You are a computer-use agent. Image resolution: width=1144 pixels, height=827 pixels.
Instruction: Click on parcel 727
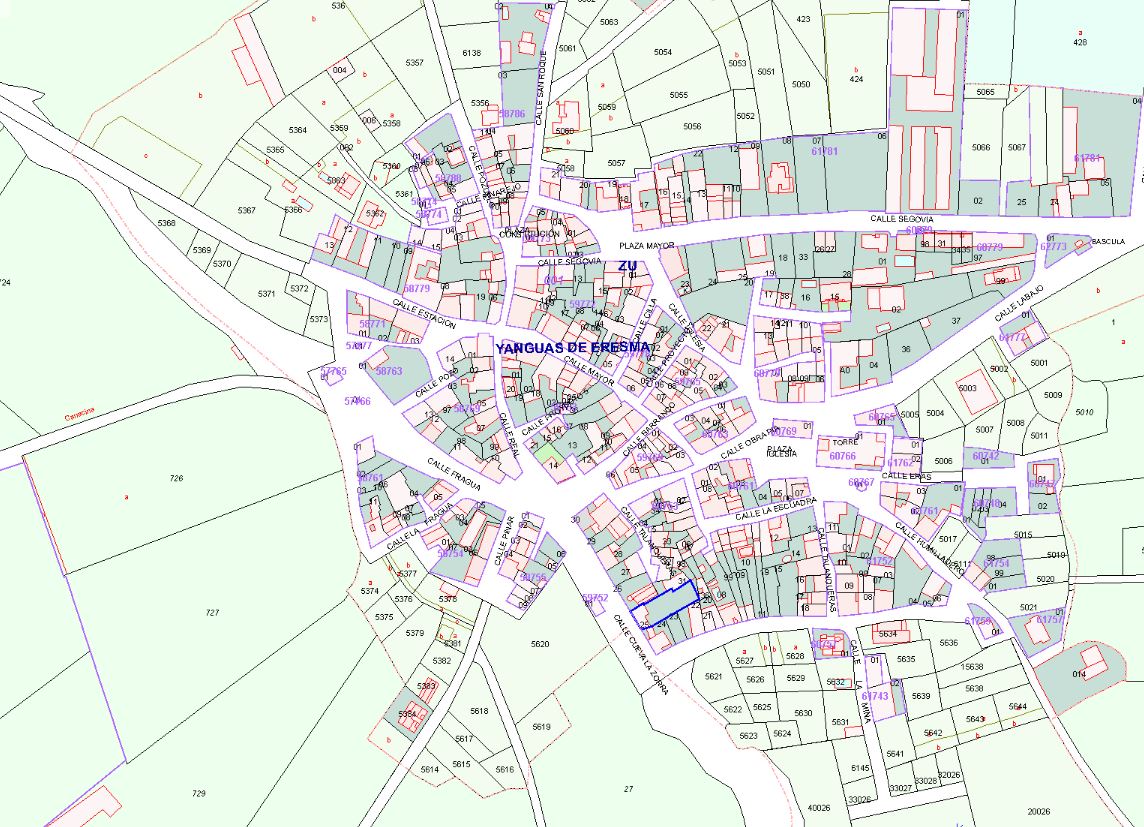212,611
